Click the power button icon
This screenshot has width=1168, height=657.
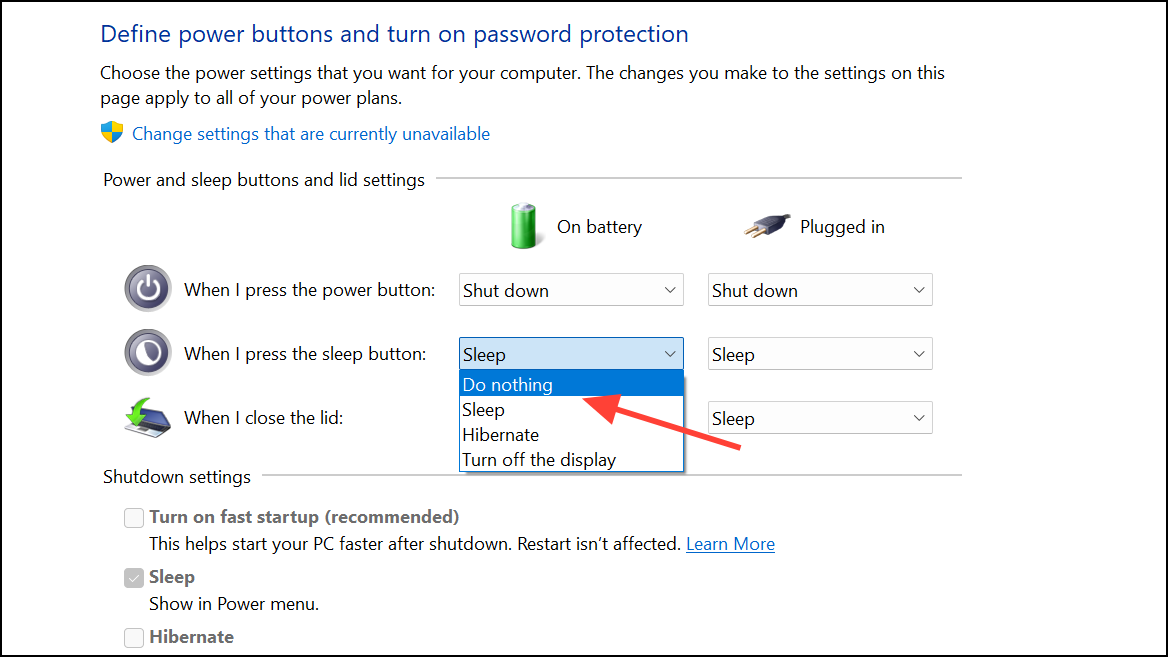[147, 288]
